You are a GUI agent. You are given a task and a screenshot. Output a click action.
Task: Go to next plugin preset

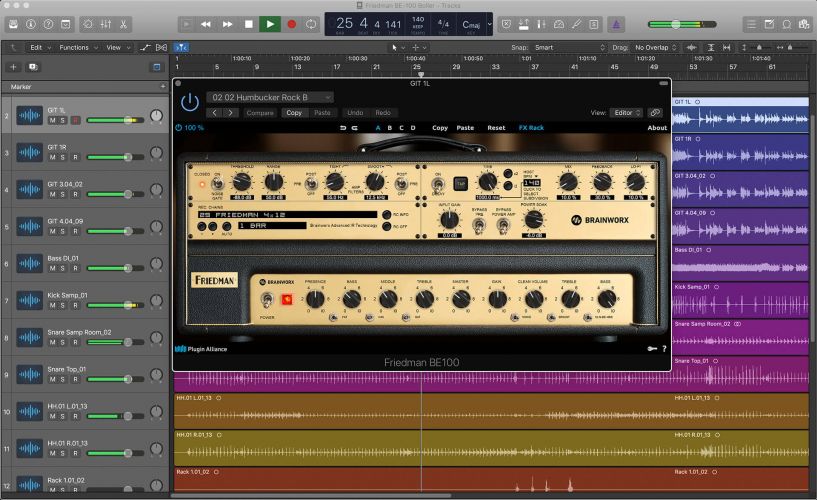click(230, 112)
